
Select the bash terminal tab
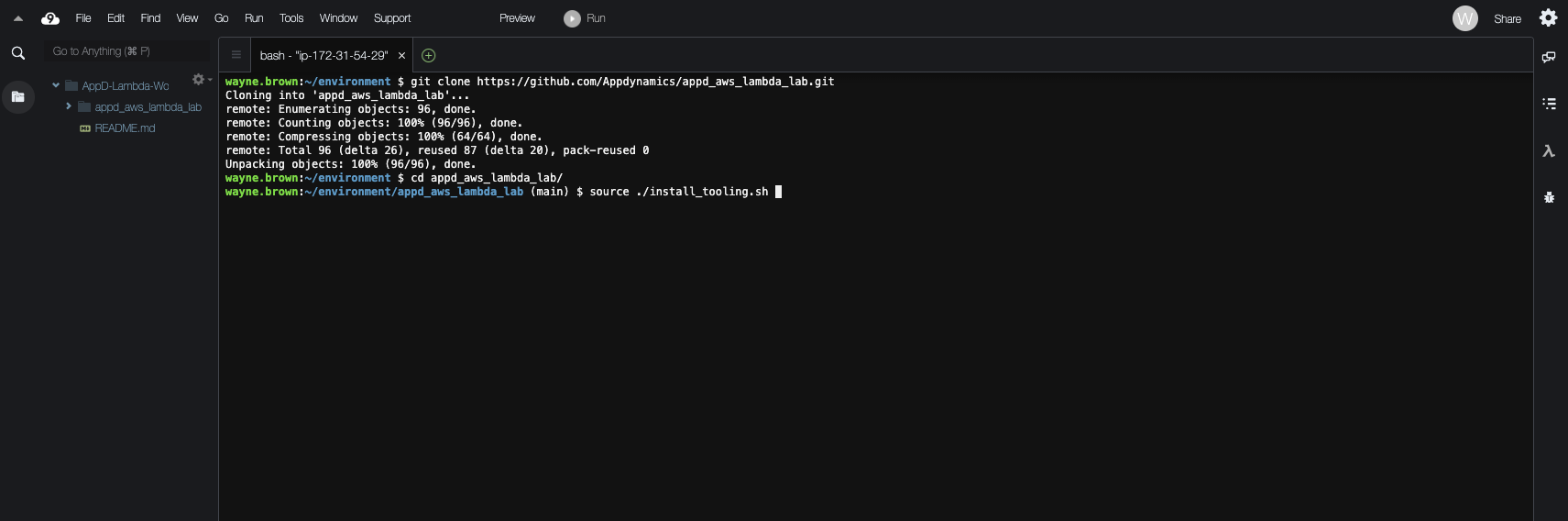pos(323,55)
